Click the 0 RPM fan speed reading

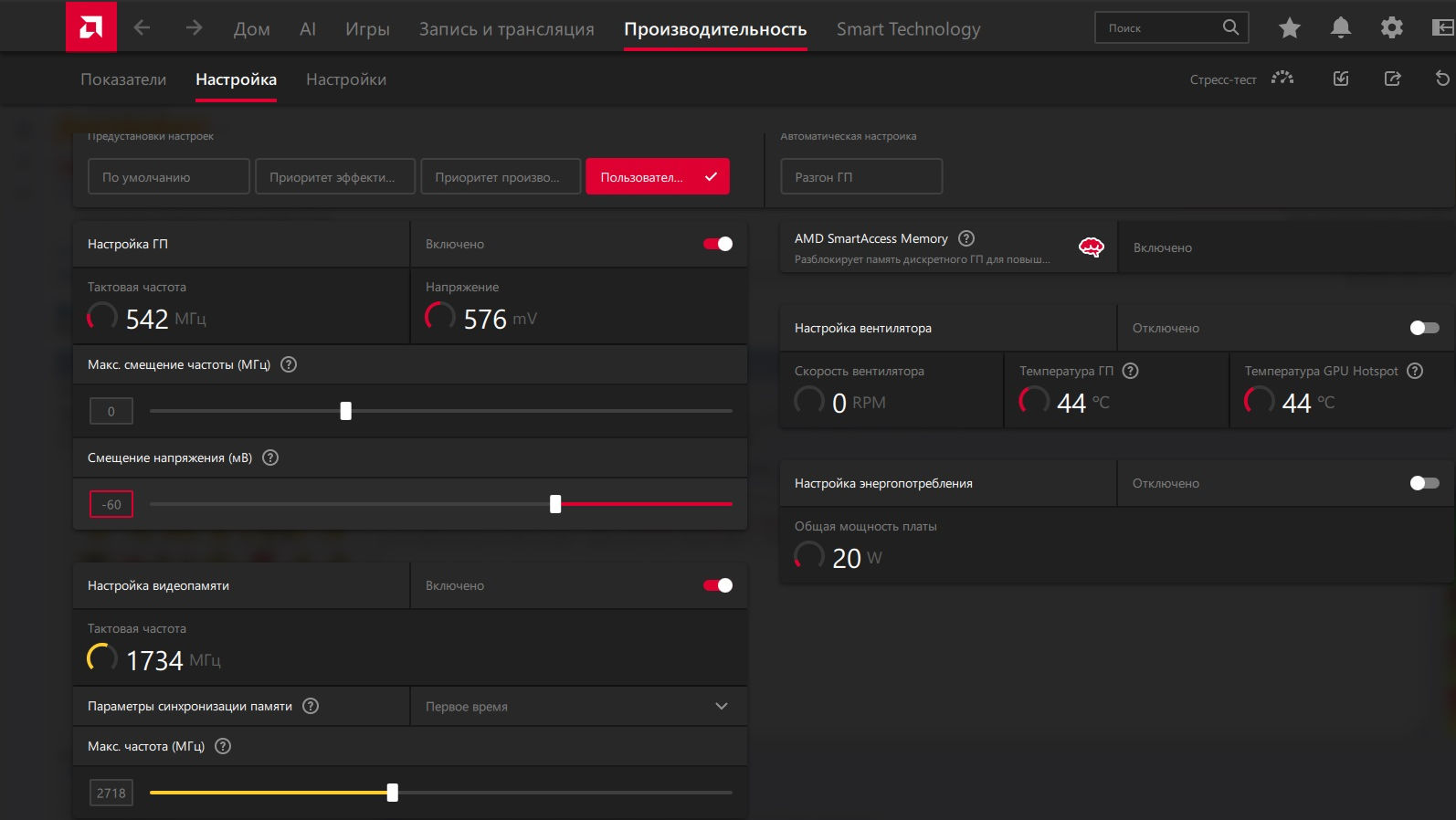859,403
